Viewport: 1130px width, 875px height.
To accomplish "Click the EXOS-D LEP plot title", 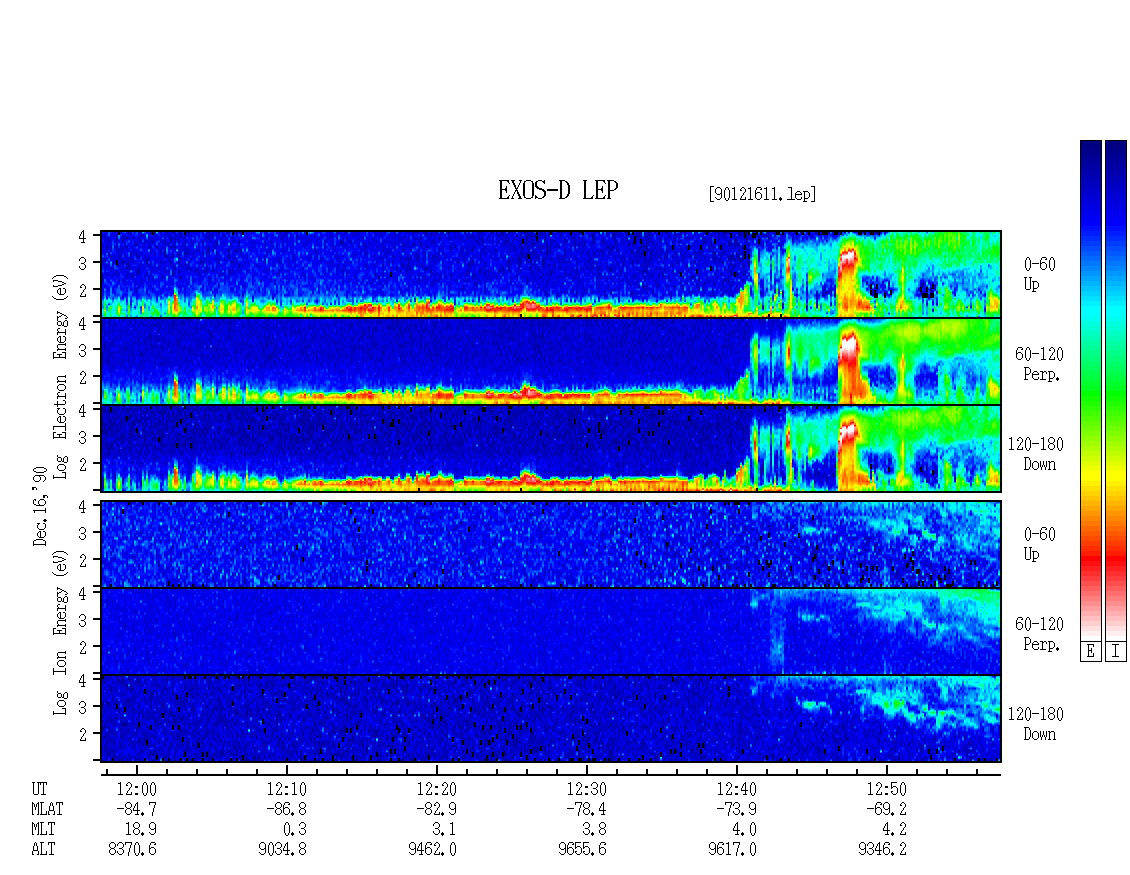I will [x=558, y=190].
